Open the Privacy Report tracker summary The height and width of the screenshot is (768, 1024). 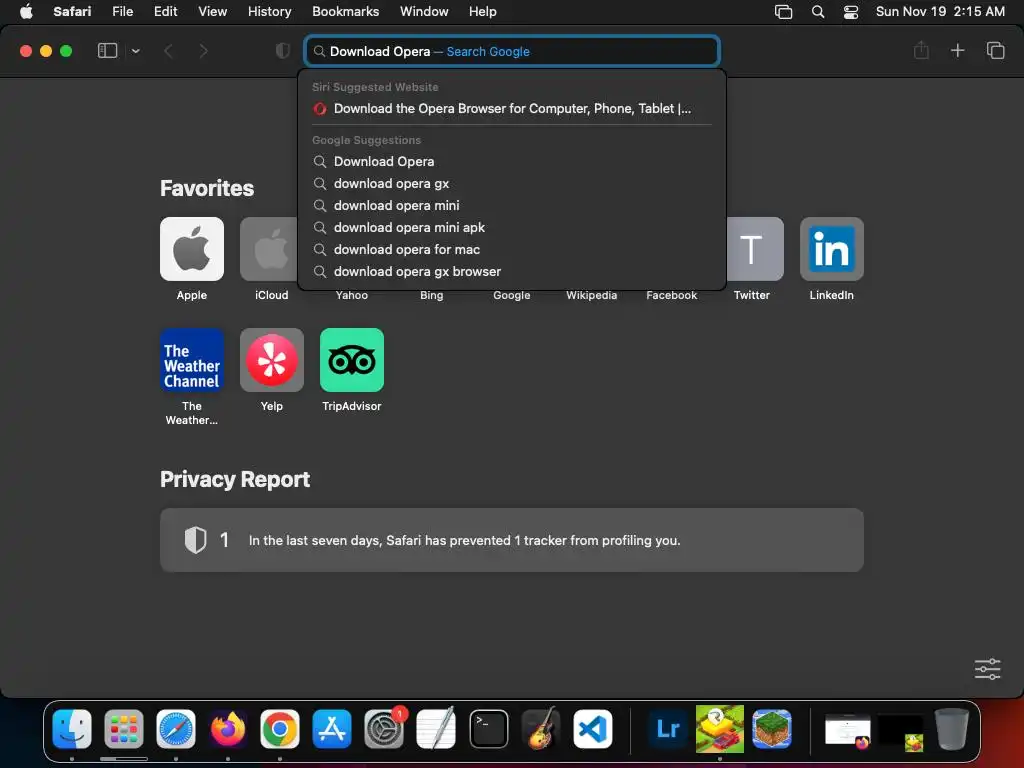click(512, 540)
